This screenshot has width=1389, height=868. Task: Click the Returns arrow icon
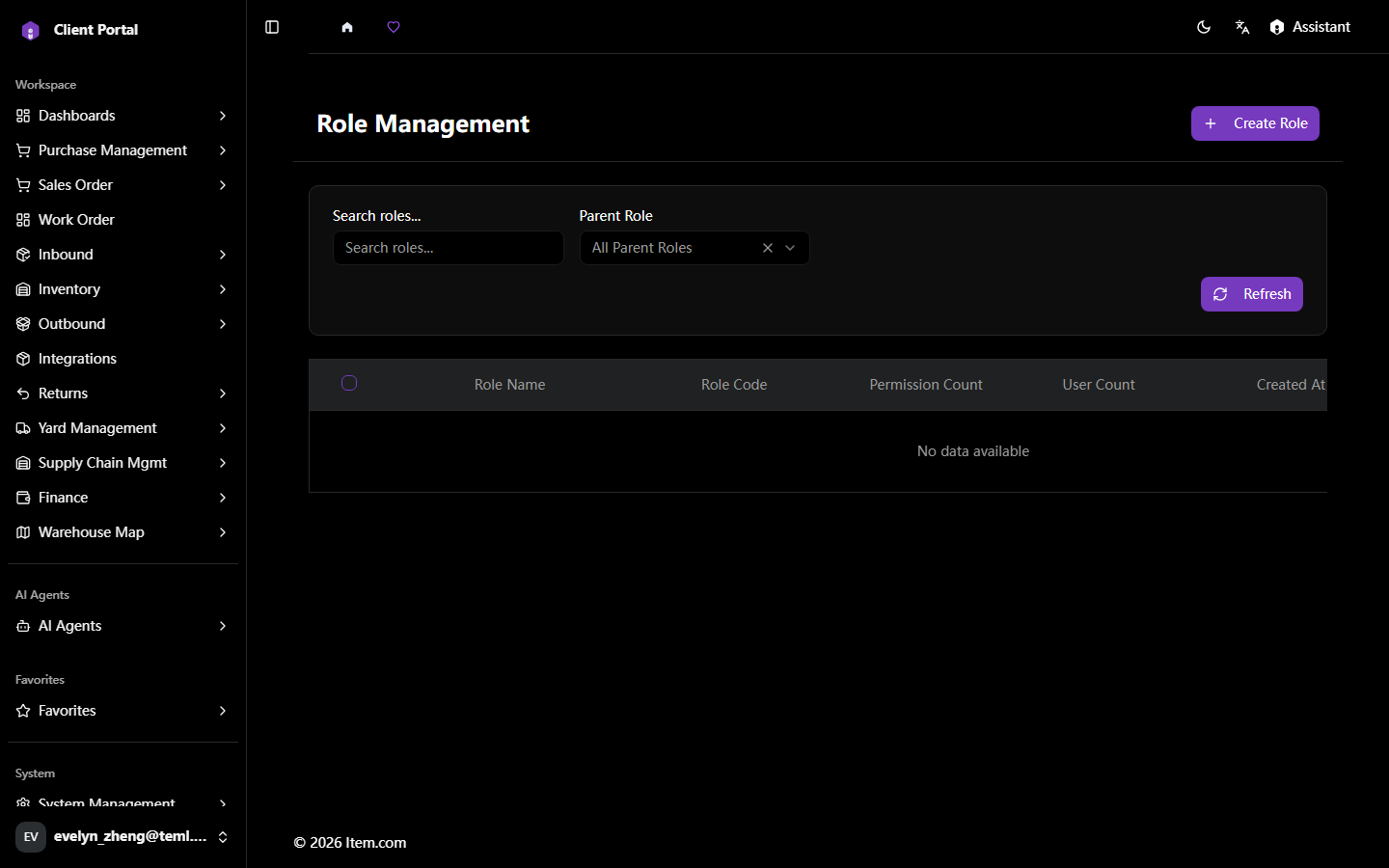[x=23, y=393]
